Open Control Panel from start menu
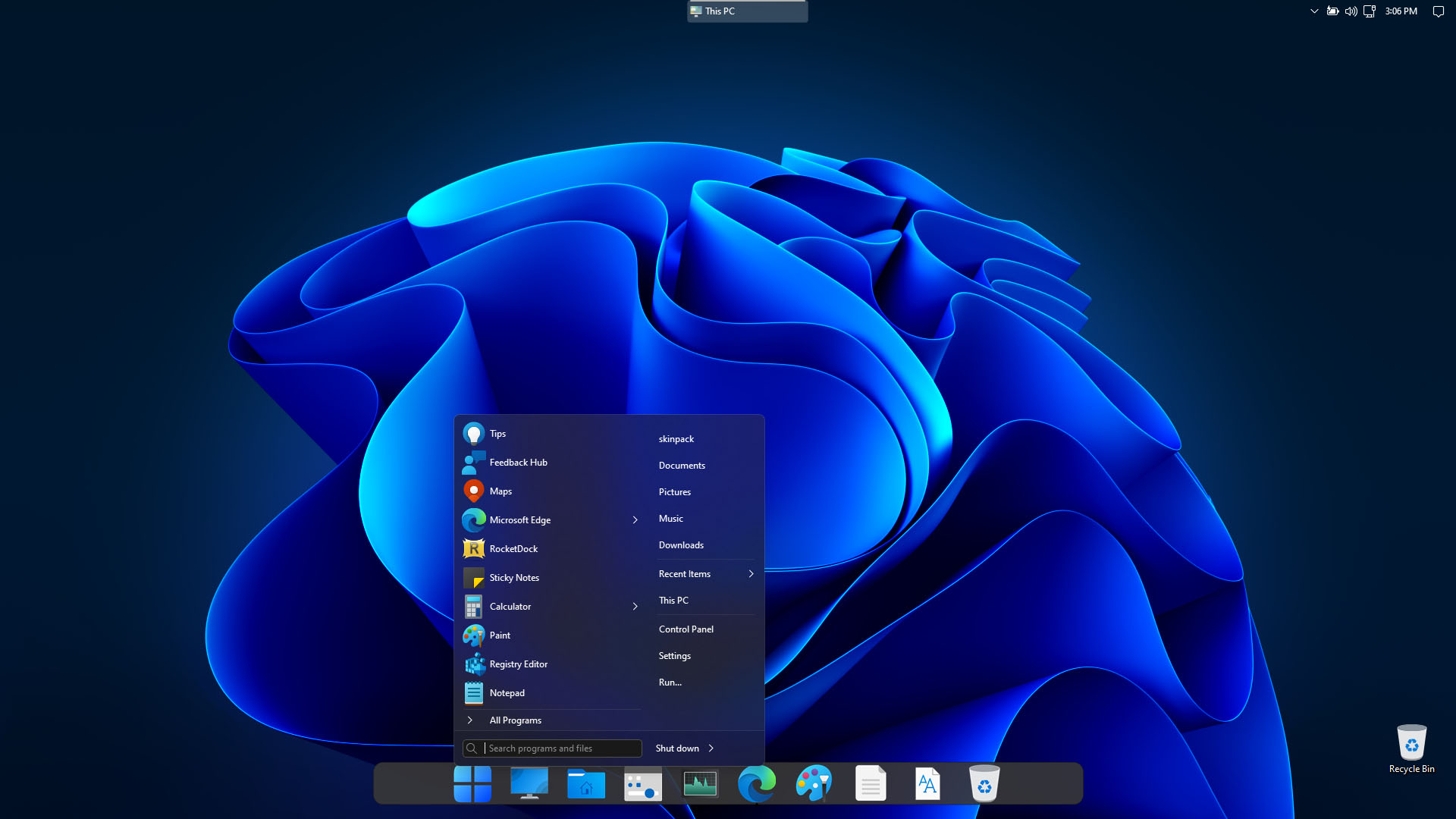This screenshot has height=819, width=1456. pos(686,629)
